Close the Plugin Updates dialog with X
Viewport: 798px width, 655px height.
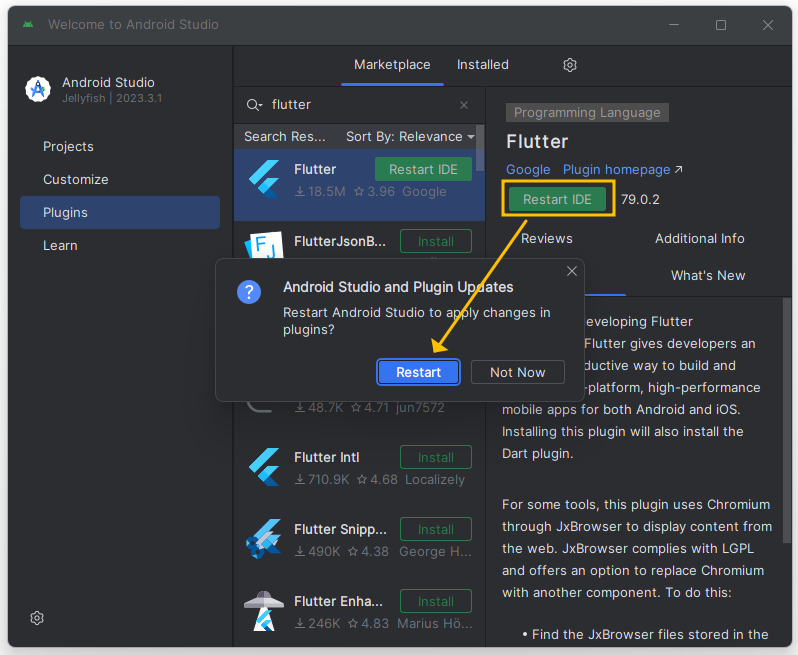click(x=572, y=271)
